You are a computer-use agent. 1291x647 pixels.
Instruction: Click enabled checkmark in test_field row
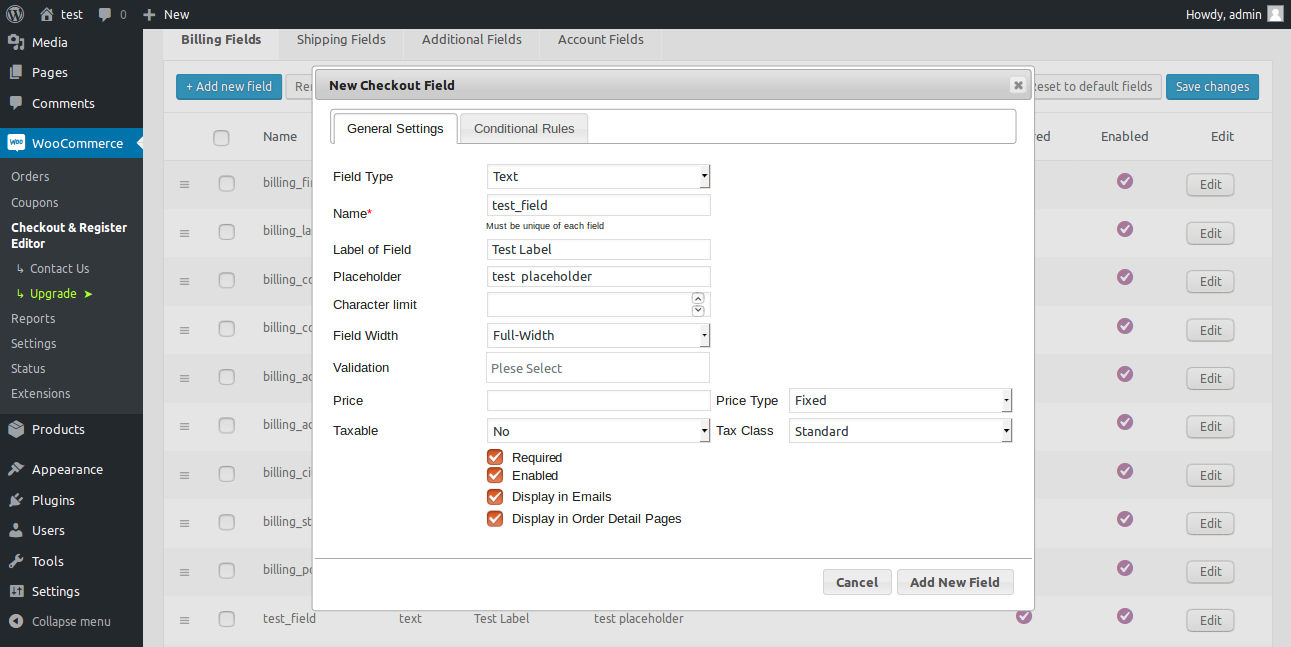tap(1125, 616)
